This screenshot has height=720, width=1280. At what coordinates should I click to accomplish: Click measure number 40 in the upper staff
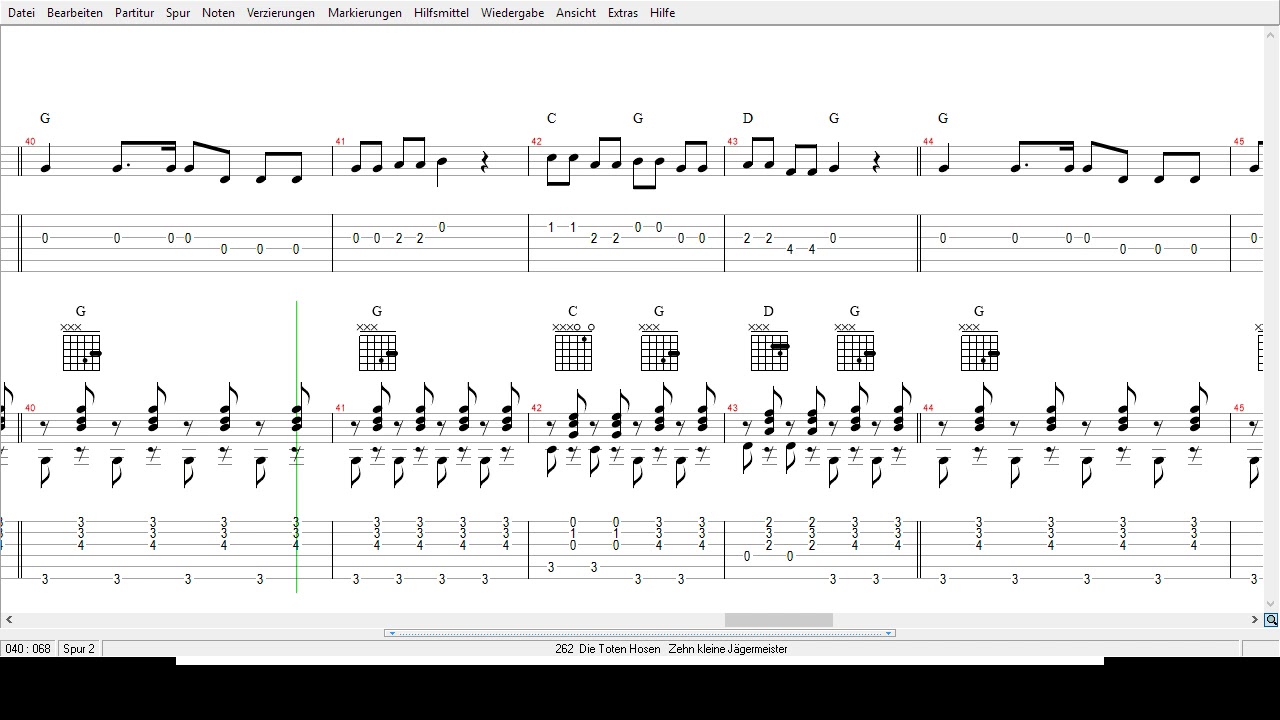(30, 142)
